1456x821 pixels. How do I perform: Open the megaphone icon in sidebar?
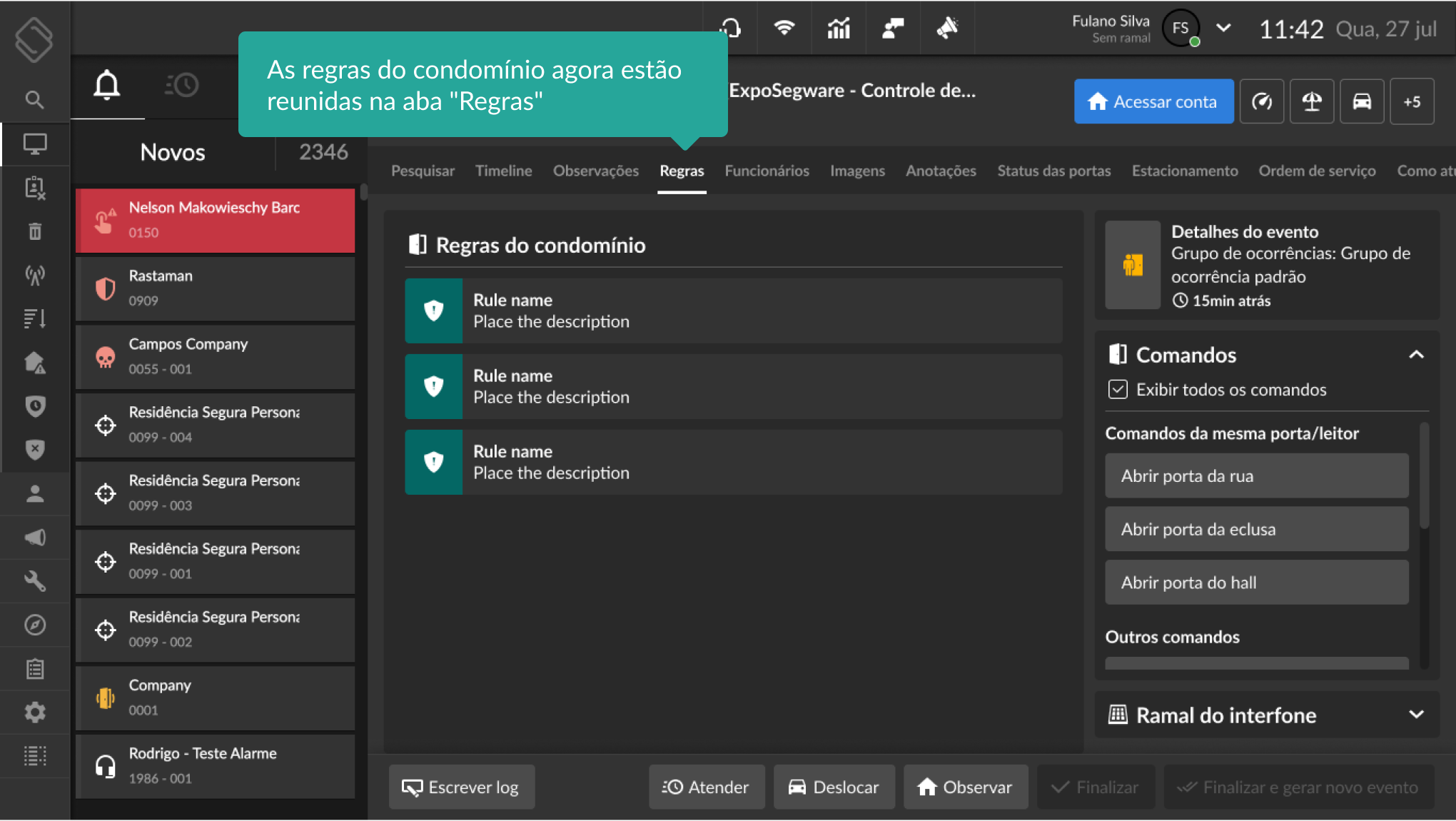(x=34, y=537)
